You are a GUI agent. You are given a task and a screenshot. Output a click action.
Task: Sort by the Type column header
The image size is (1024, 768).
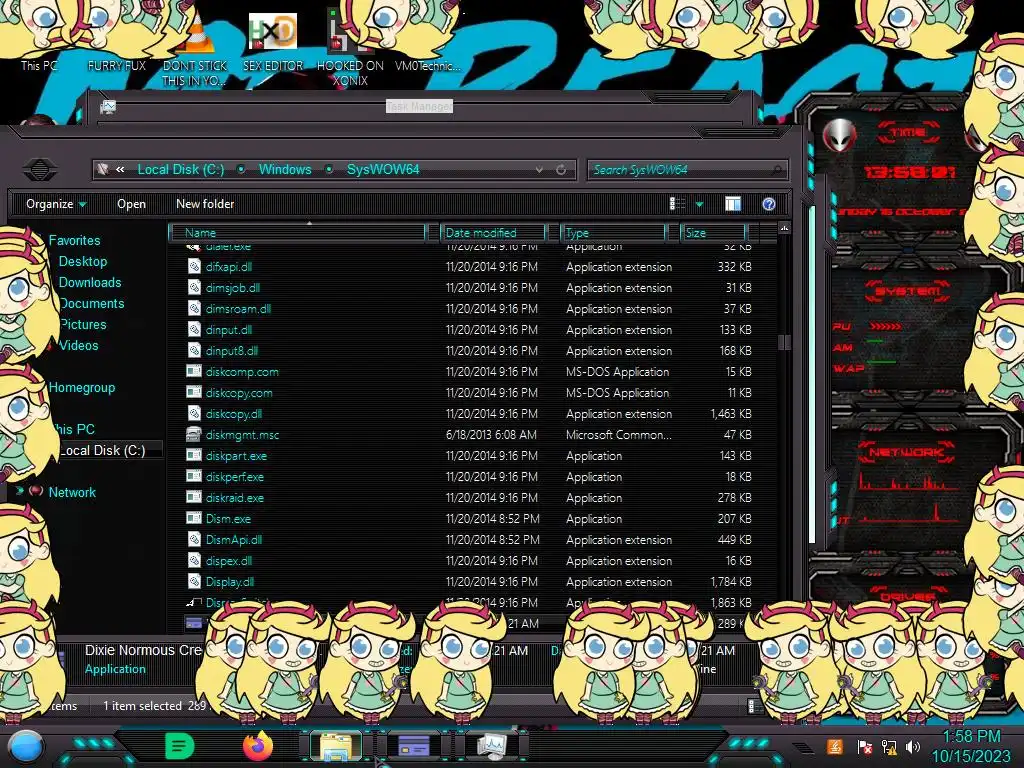pyautogui.click(x=614, y=232)
